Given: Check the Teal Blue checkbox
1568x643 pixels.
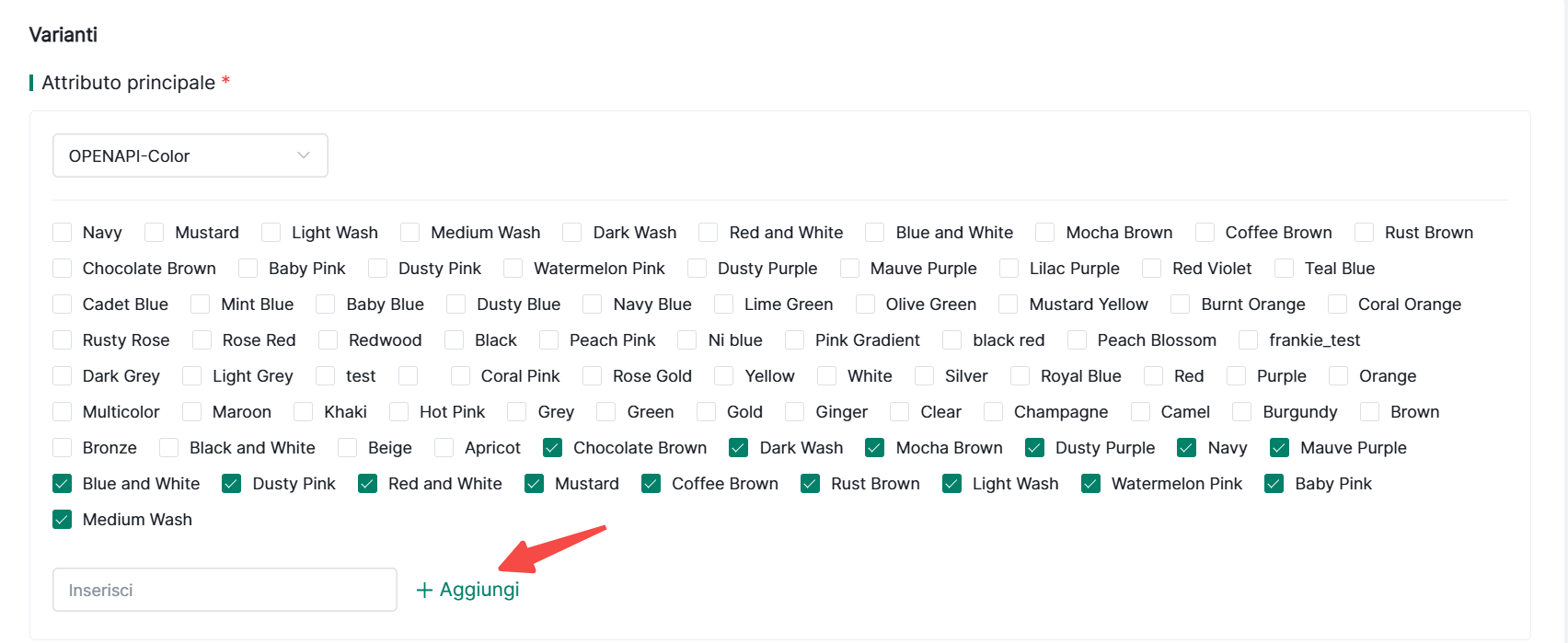Looking at the screenshot, I should pos(1285,269).
